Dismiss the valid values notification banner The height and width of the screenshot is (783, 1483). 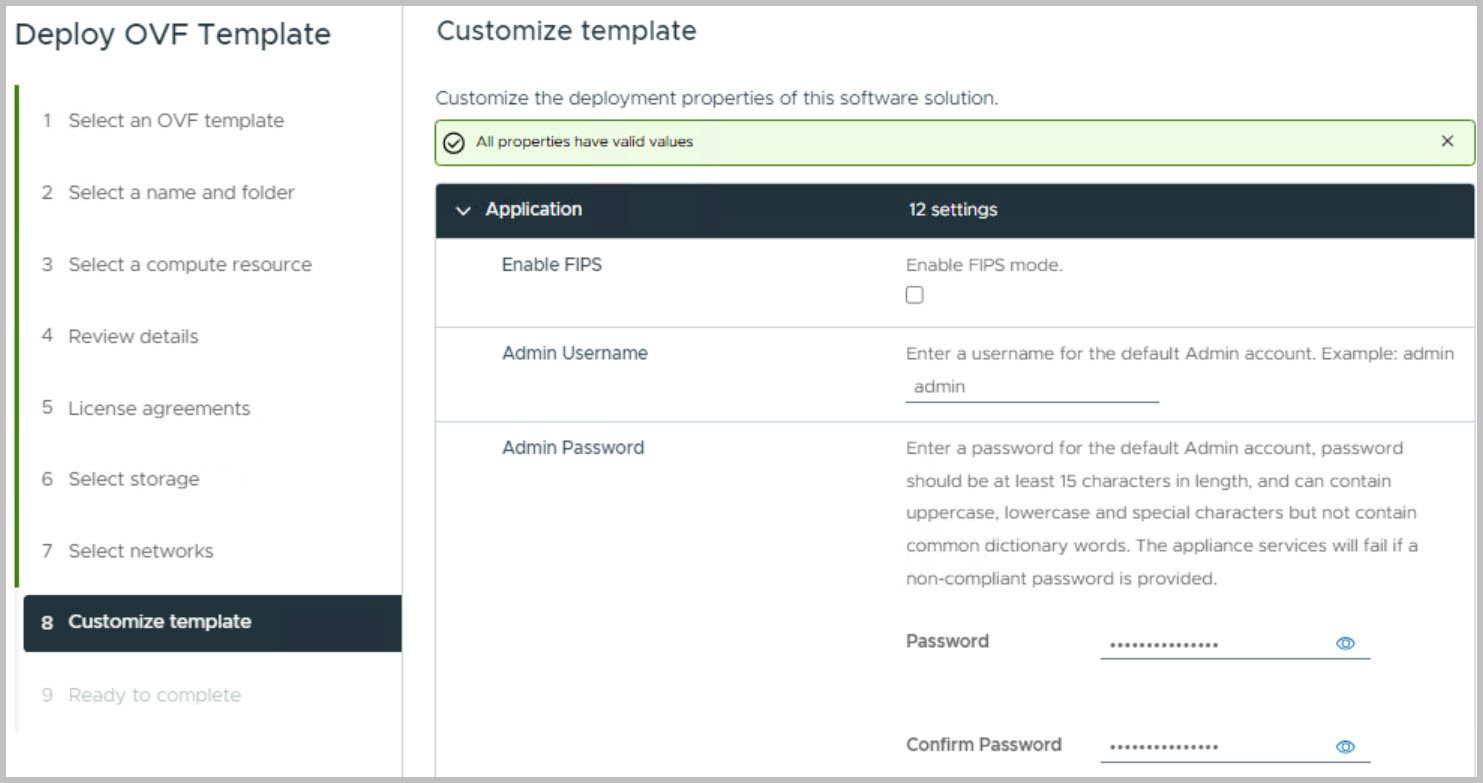1447,142
